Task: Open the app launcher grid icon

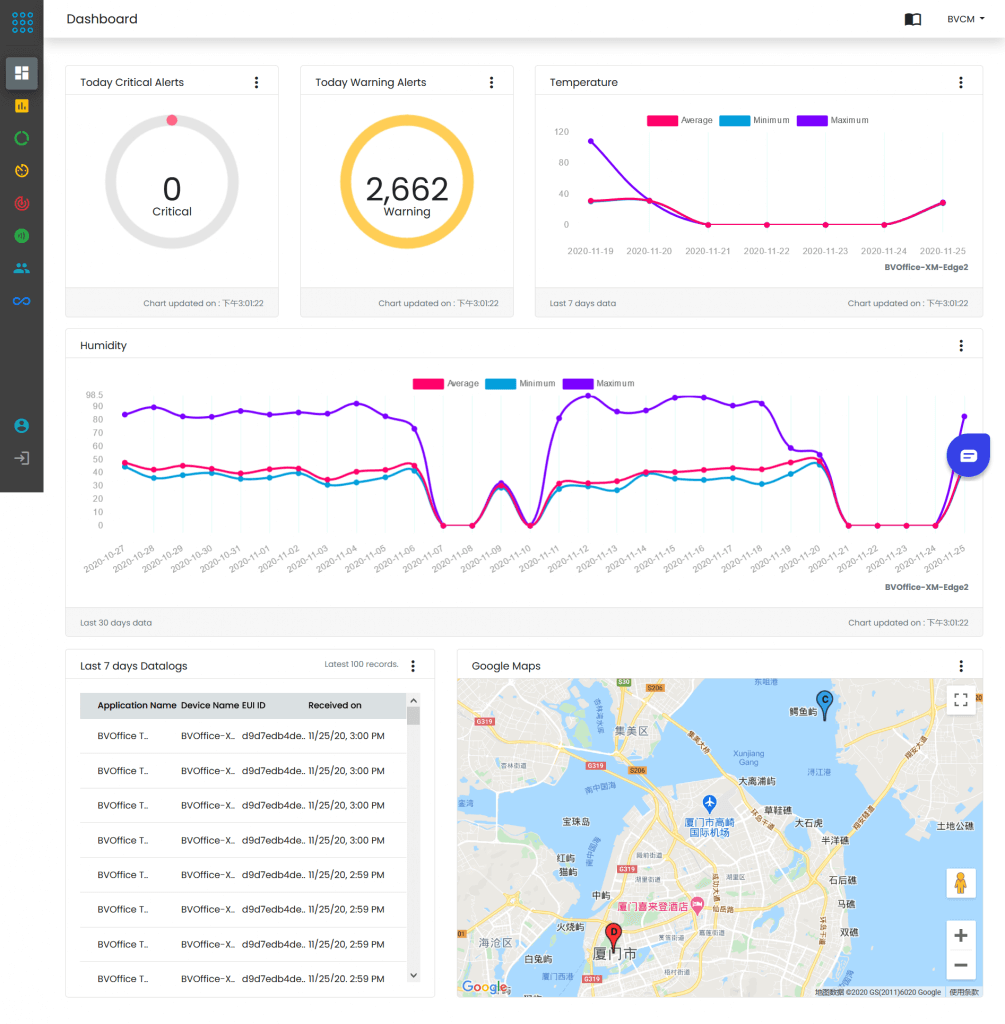Action: click(x=22, y=20)
